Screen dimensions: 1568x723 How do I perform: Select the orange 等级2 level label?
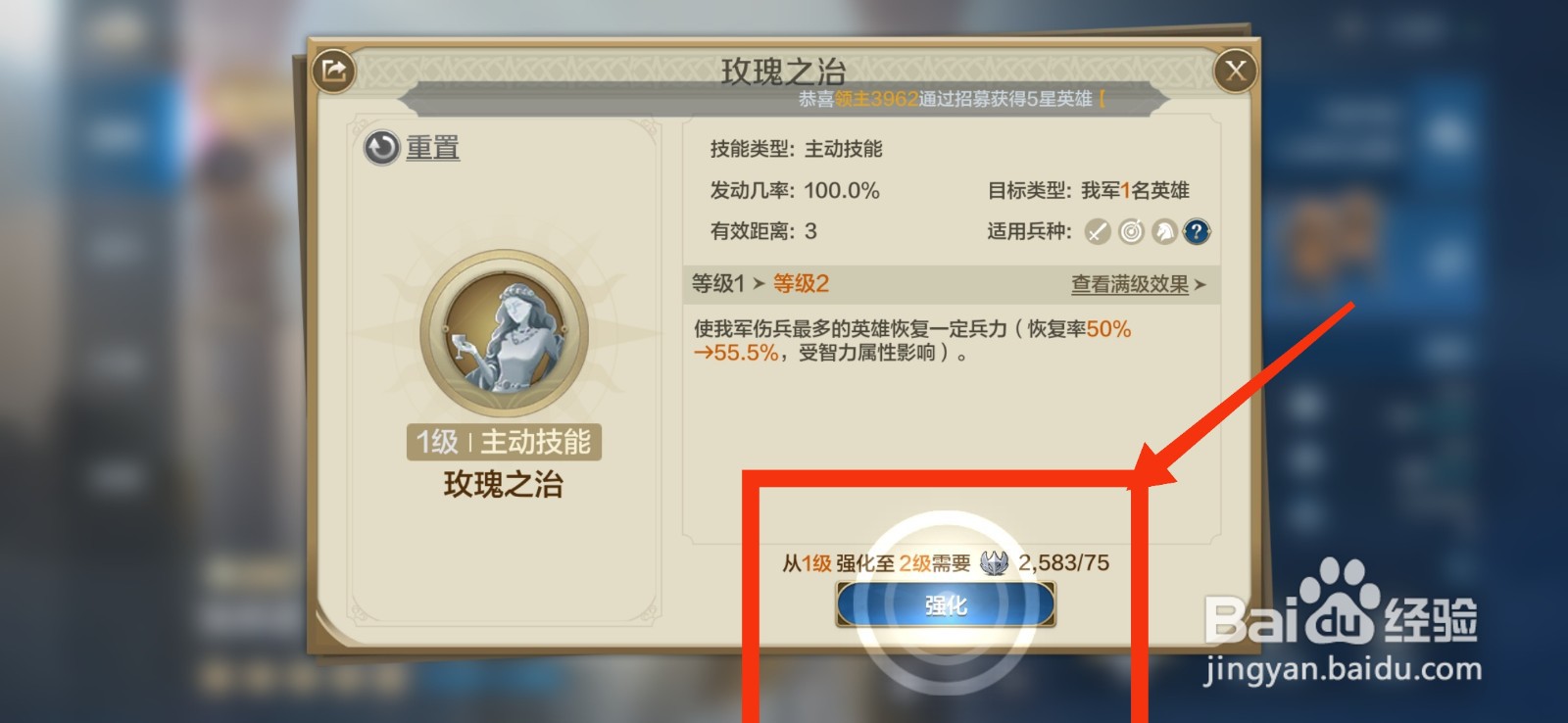tap(801, 284)
